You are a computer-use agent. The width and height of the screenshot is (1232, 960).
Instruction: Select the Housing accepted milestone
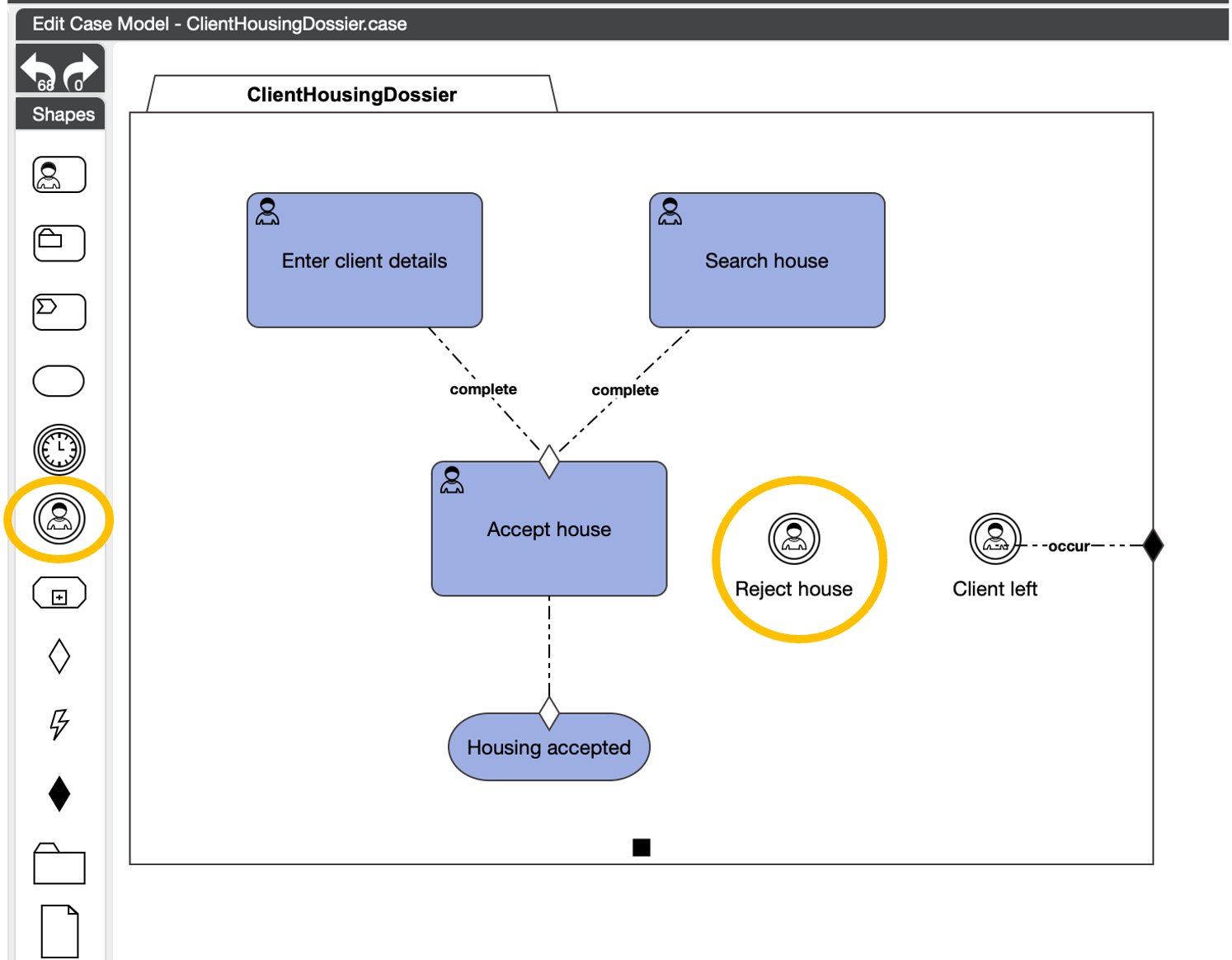pos(548,748)
